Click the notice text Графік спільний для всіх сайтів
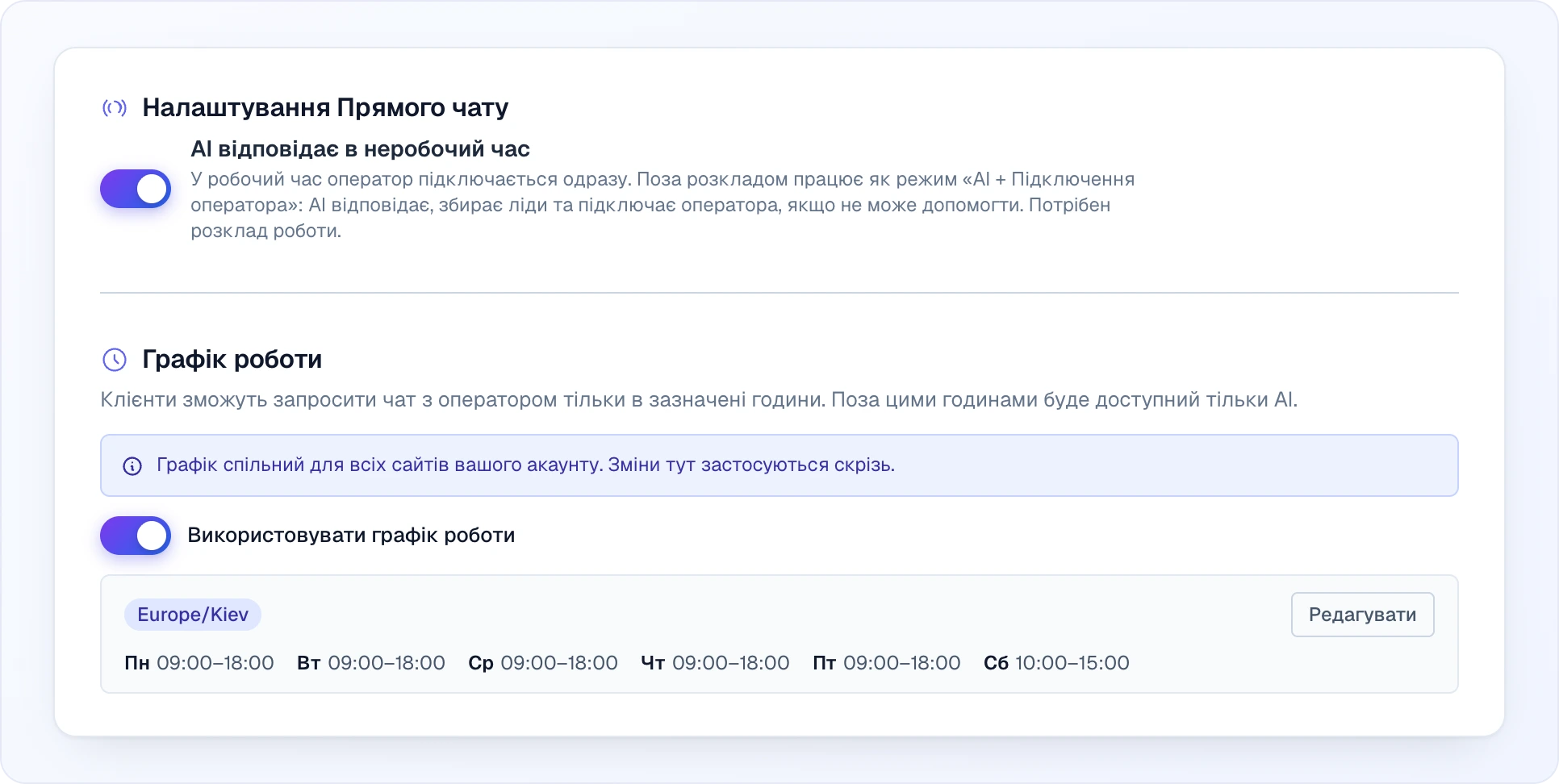The width and height of the screenshot is (1559, 784). click(525, 465)
